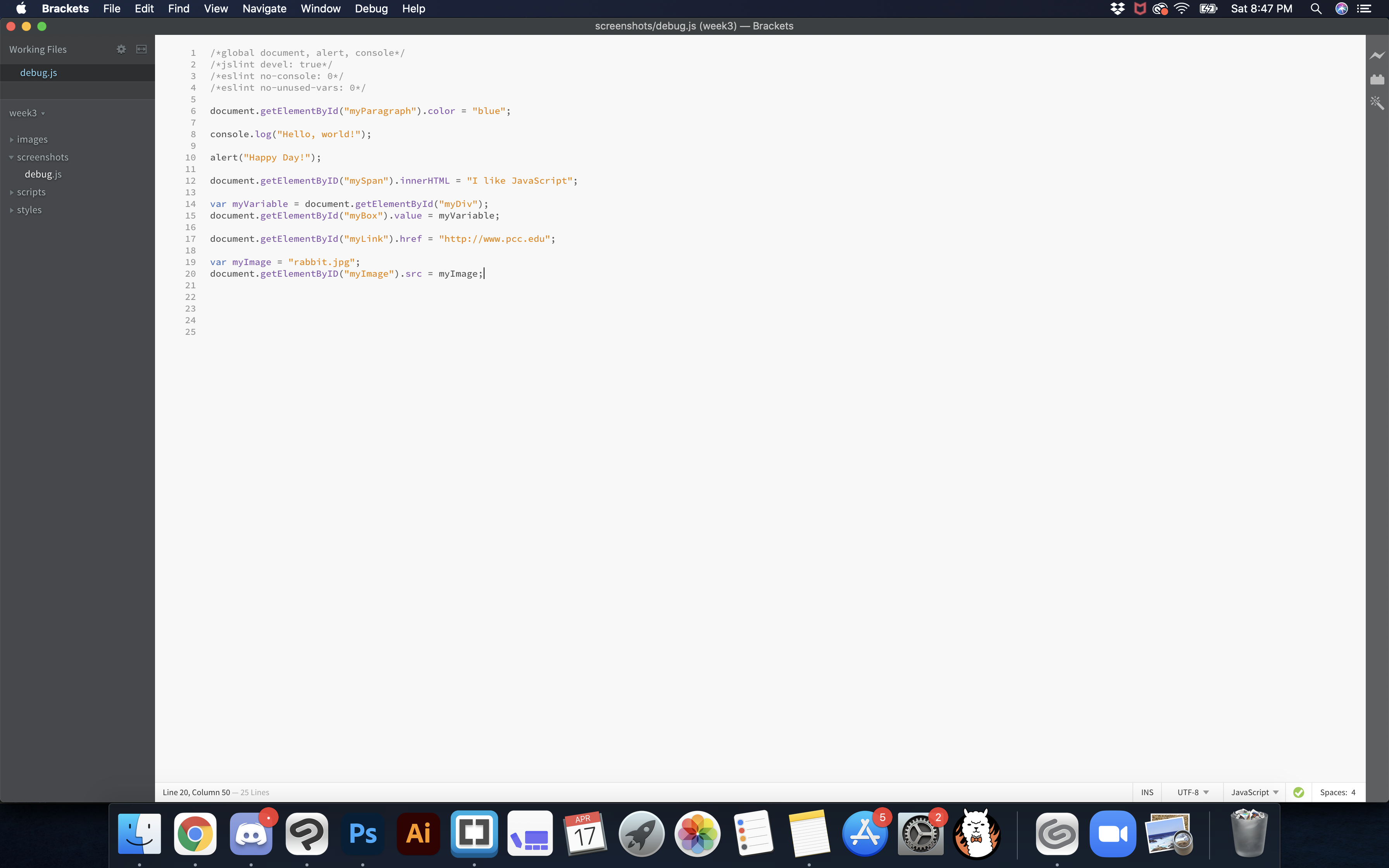1389x868 pixels.
Task: Open Working Files gear settings
Action: coord(121,49)
